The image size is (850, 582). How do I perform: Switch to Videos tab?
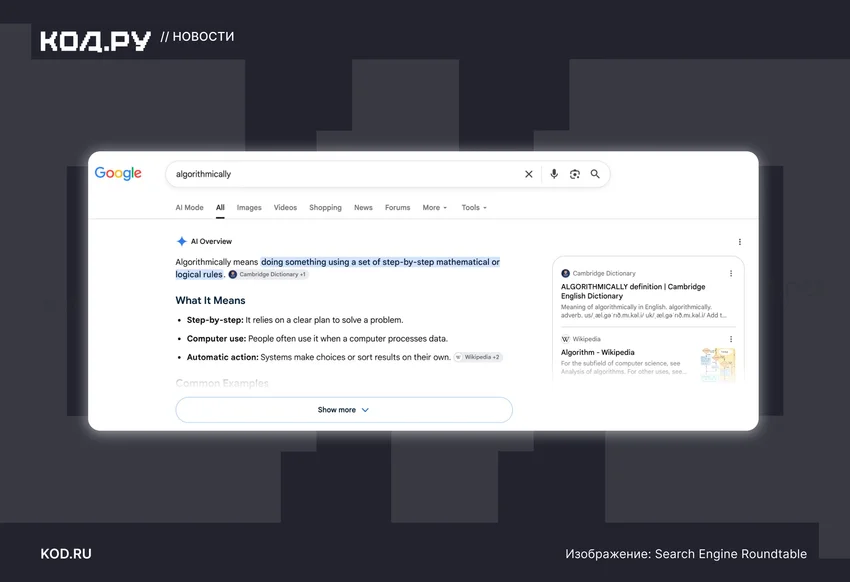tap(285, 208)
